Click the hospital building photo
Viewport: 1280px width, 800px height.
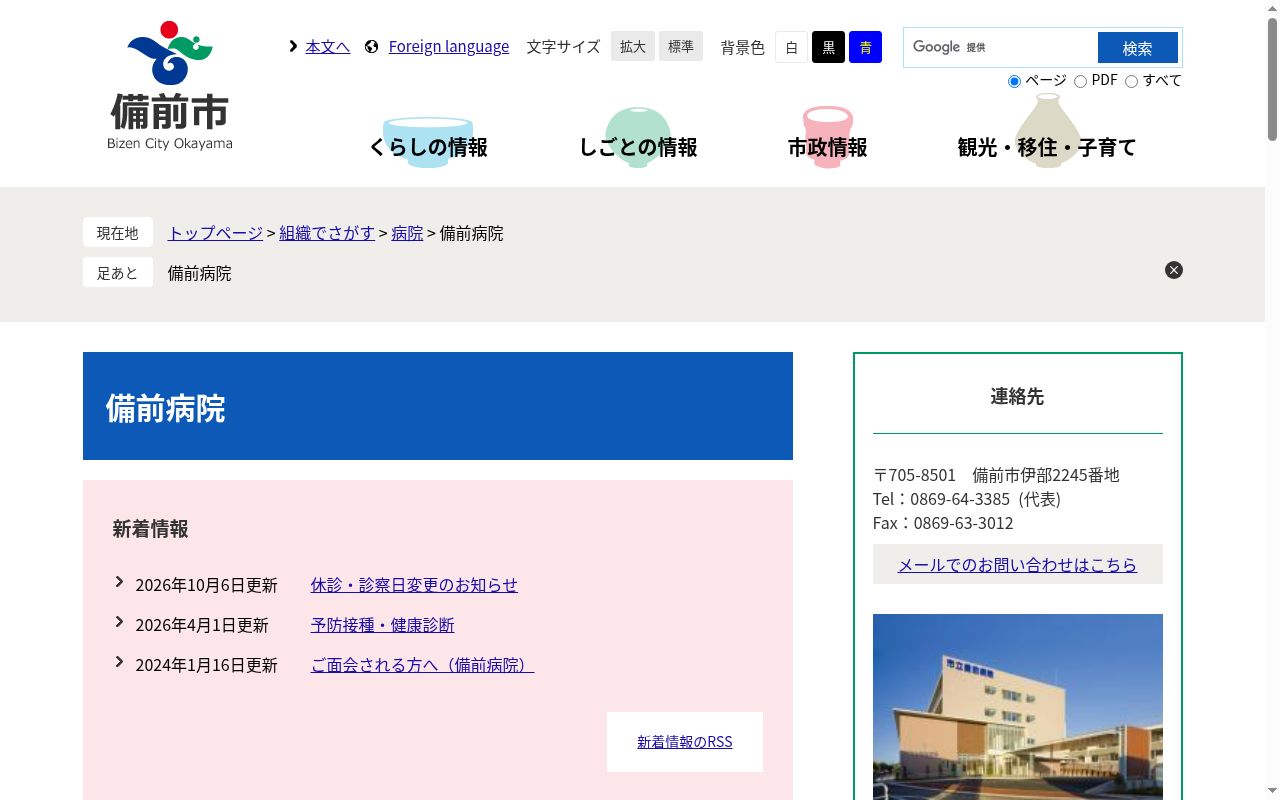pyautogui.click(x=1018, y=707)
